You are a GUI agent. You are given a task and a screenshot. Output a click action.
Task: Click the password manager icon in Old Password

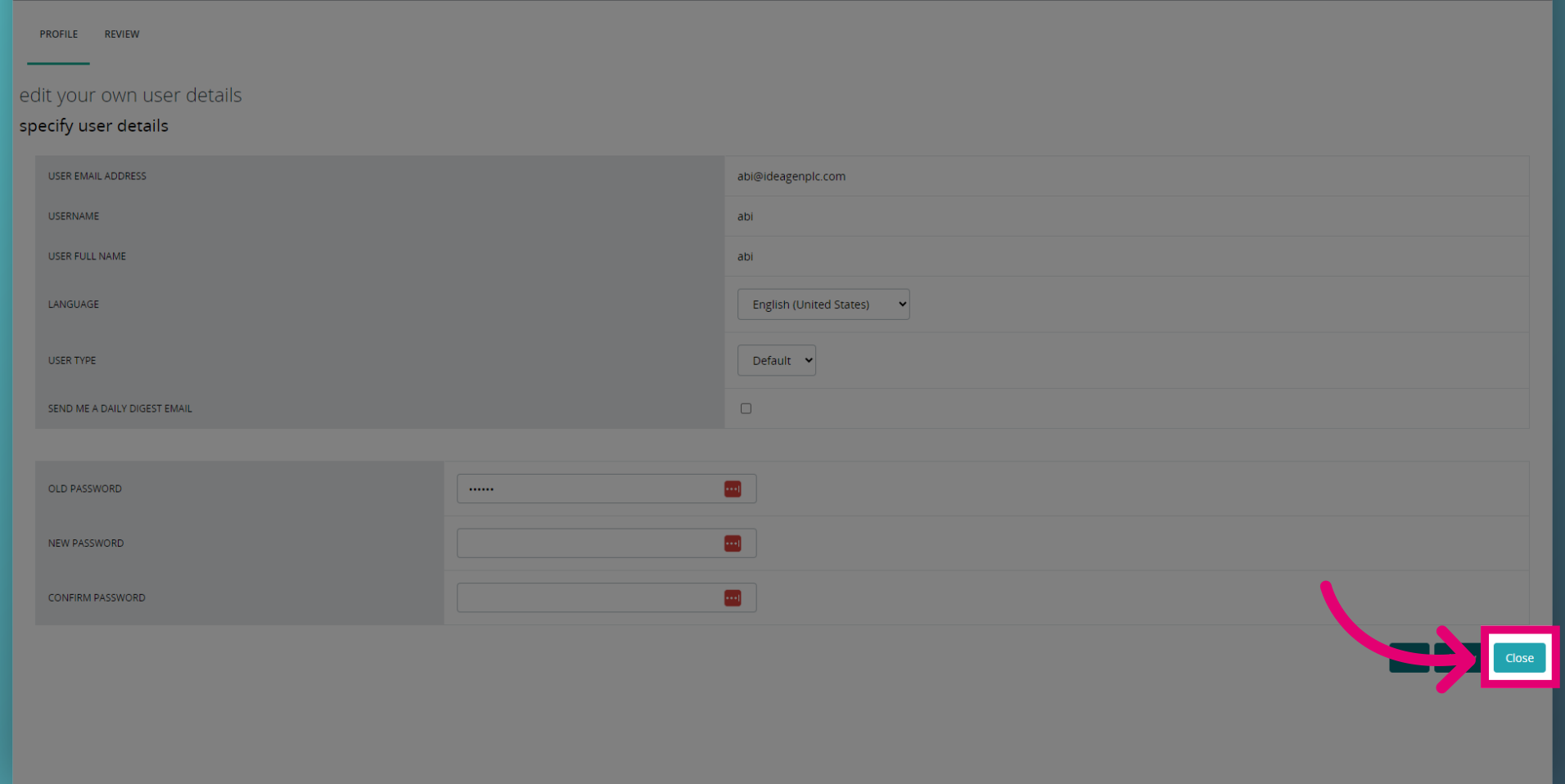(x=733, y=489)
